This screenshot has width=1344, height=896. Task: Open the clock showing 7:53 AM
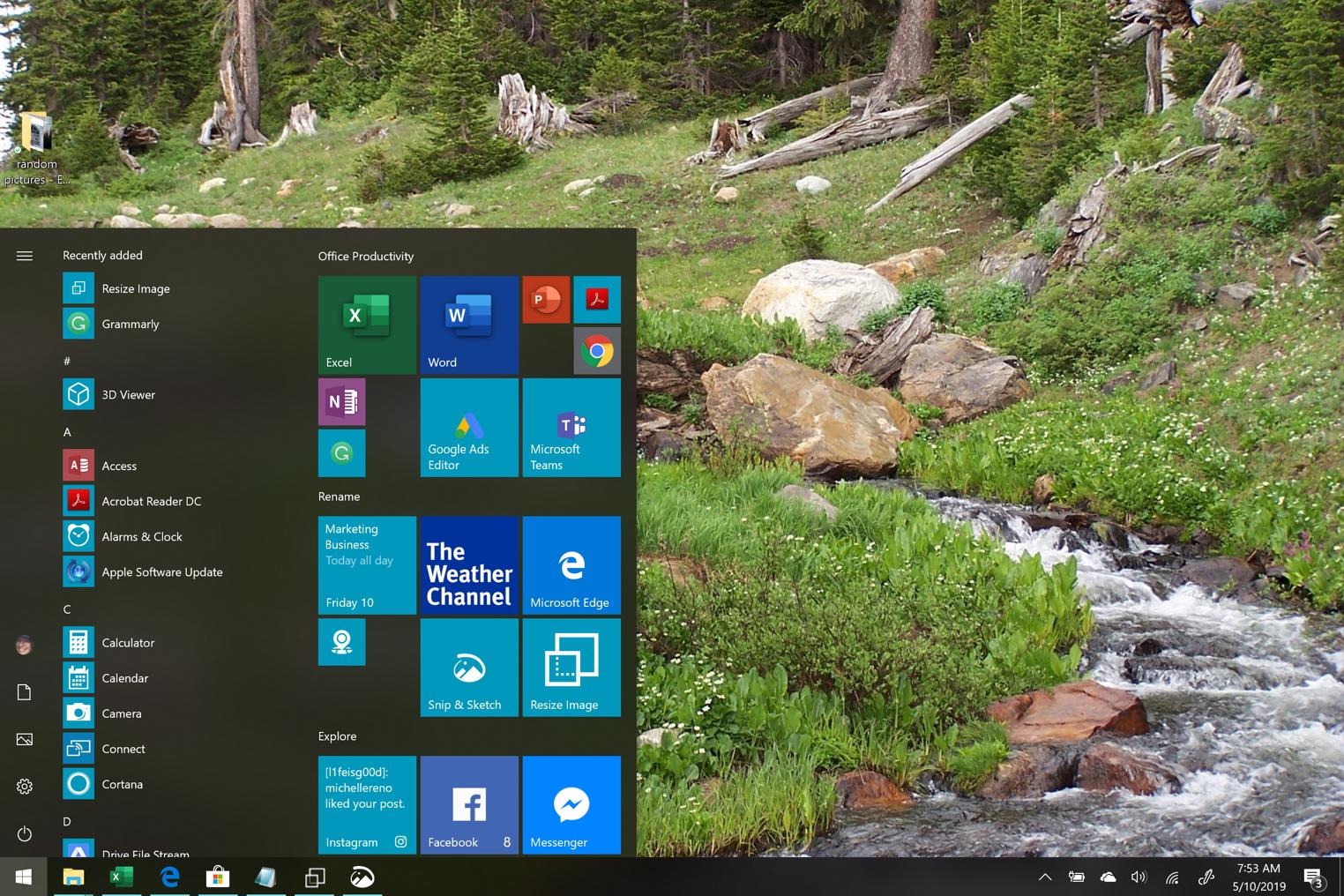[x=1258, y=877]
